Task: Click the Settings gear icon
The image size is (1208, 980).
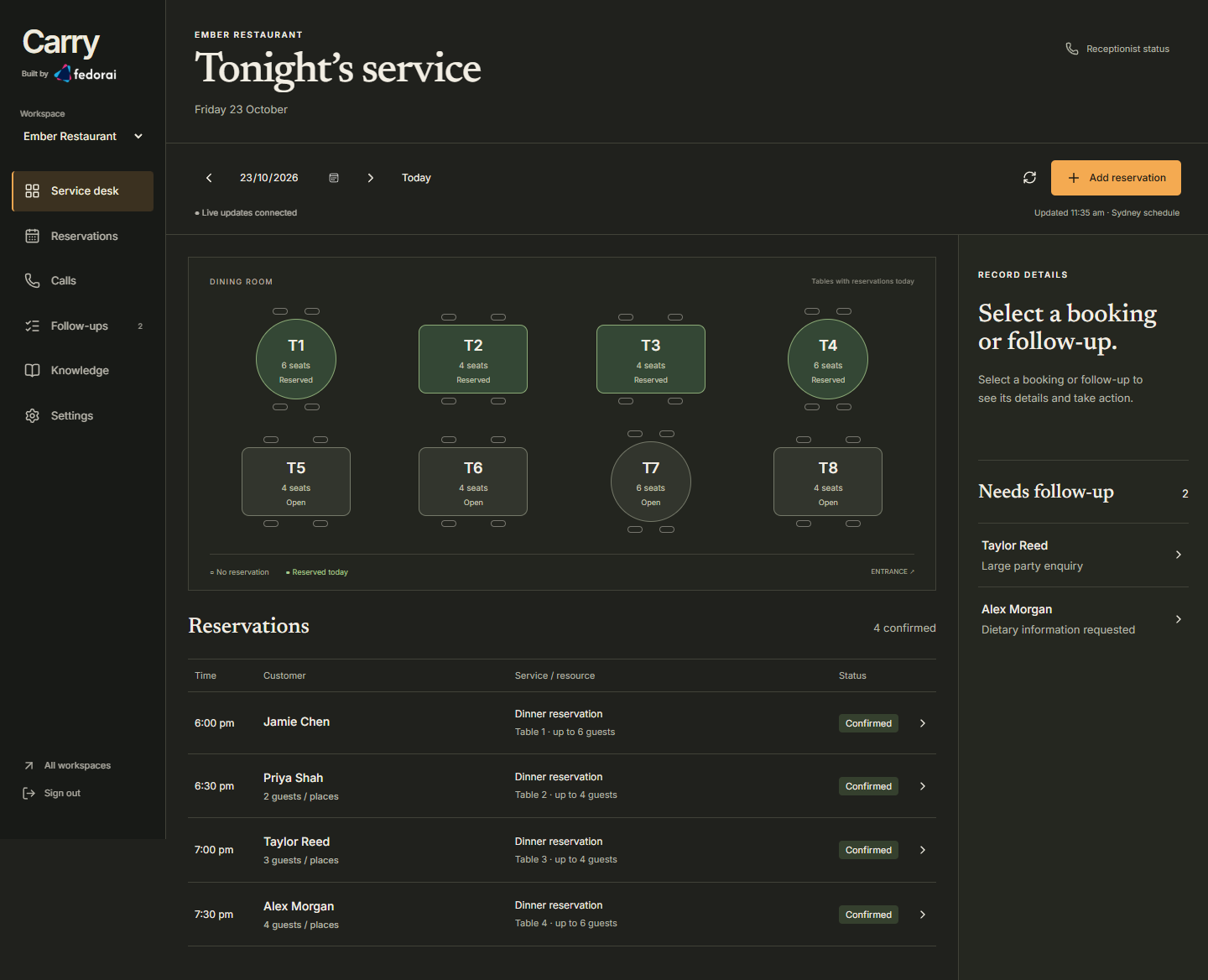Action: 33,416
